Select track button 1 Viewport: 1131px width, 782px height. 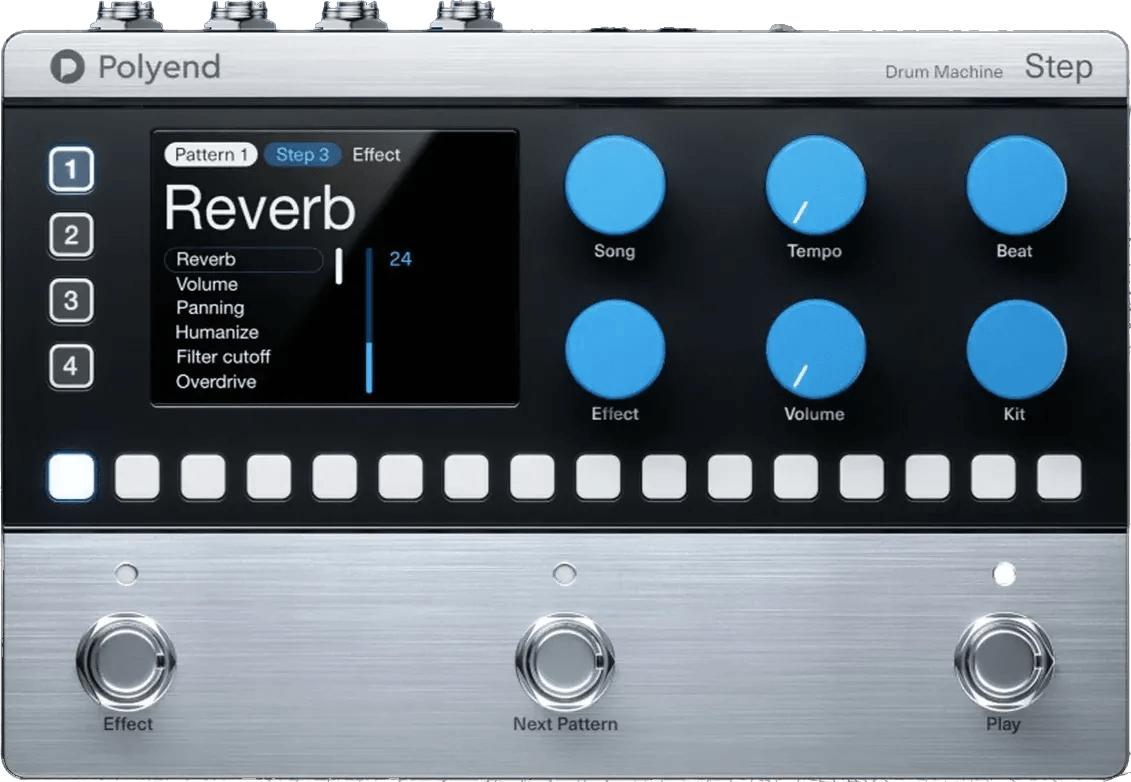pyautogui.click(x=71, y=171)
